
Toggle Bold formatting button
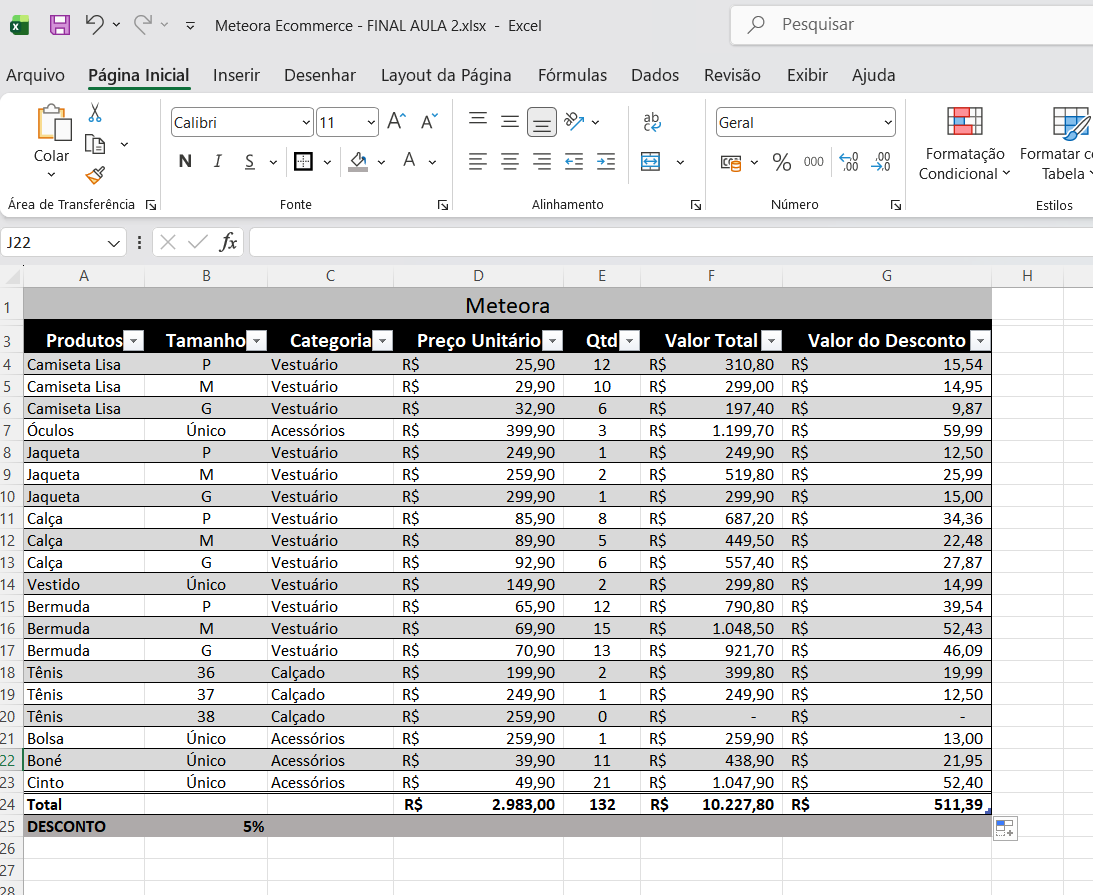point(185,161)
